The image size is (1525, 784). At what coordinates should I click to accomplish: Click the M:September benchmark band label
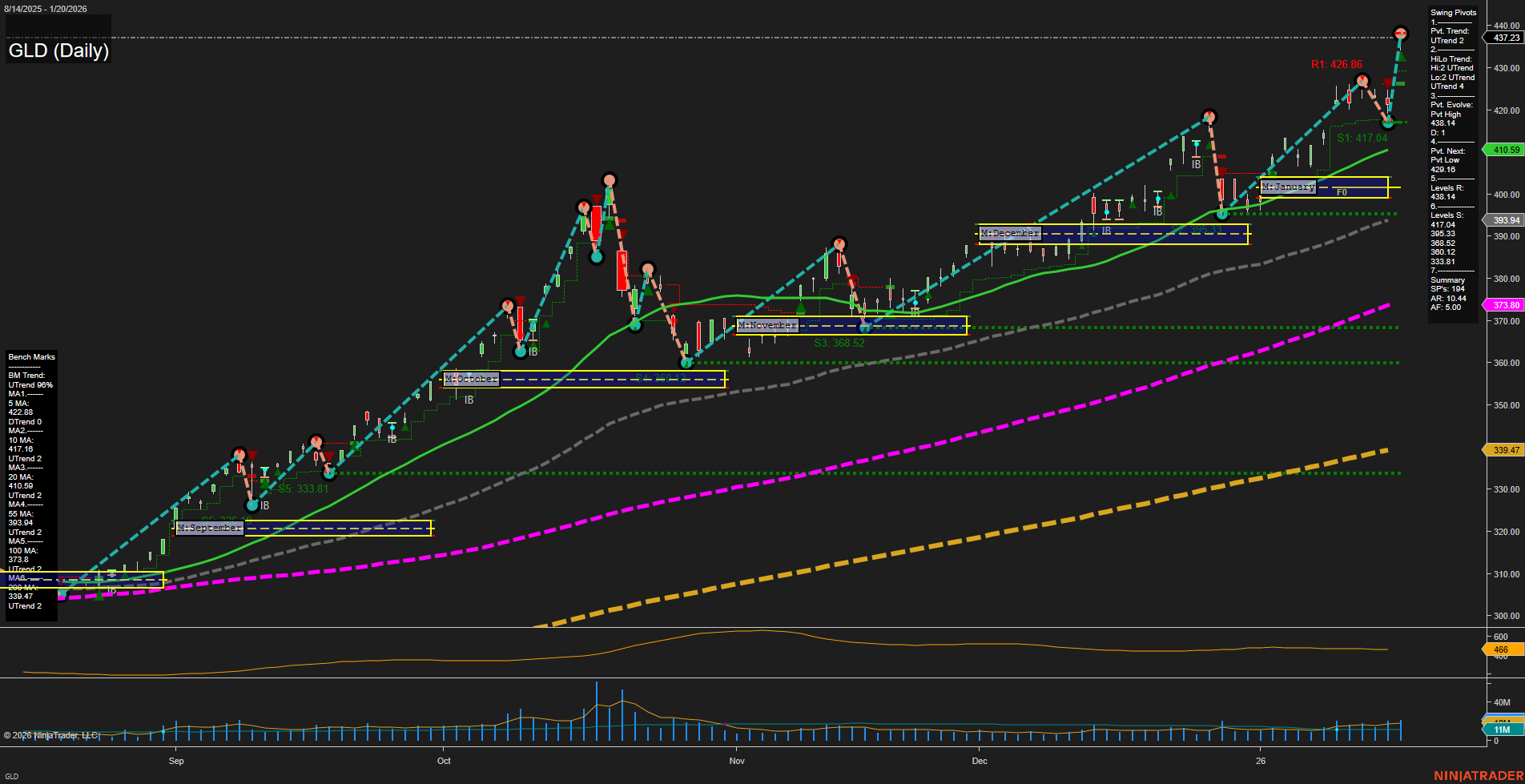click(209, 528)
